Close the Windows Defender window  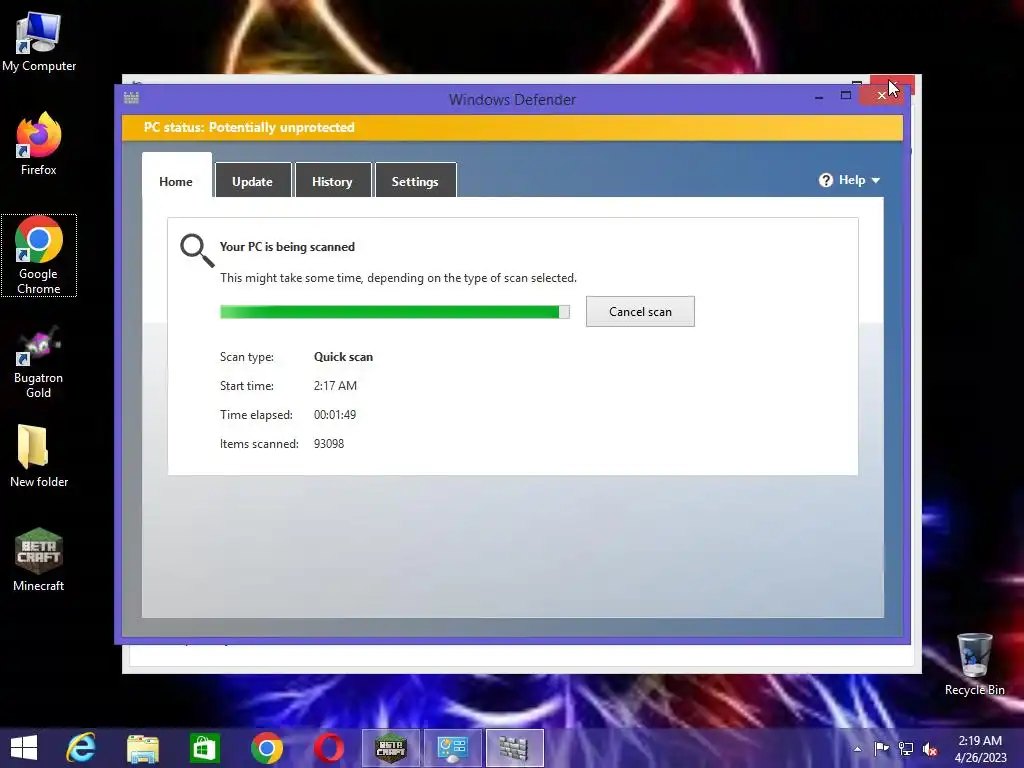(882, 95)
